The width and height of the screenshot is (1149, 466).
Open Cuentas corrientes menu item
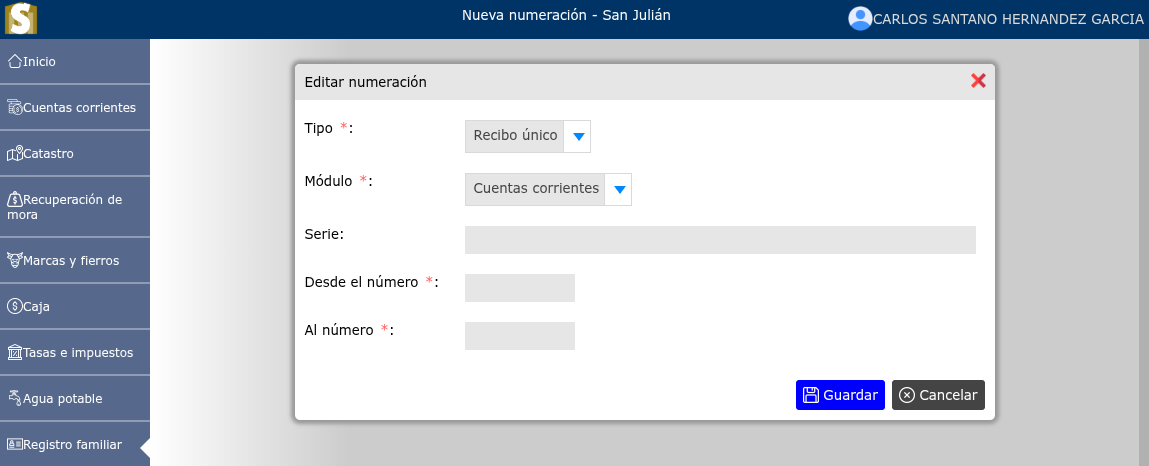pyautogui.click(x=75, y=108)
